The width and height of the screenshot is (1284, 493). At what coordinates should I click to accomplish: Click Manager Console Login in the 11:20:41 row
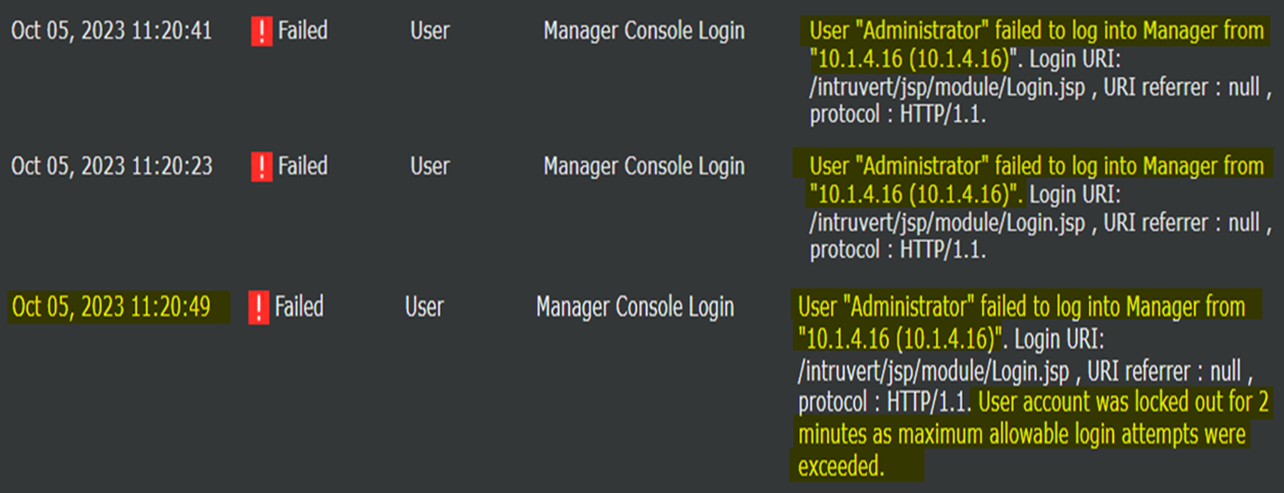[x=644, y=31]
